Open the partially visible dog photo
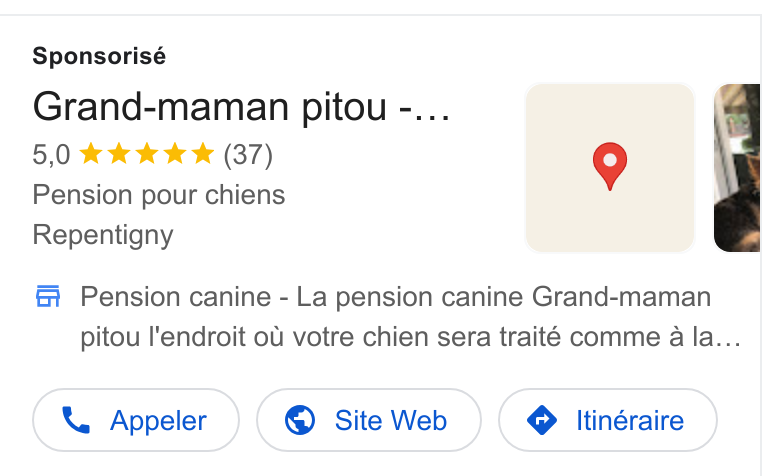Viewport: 776px width, 476px height. pos(737,168)
